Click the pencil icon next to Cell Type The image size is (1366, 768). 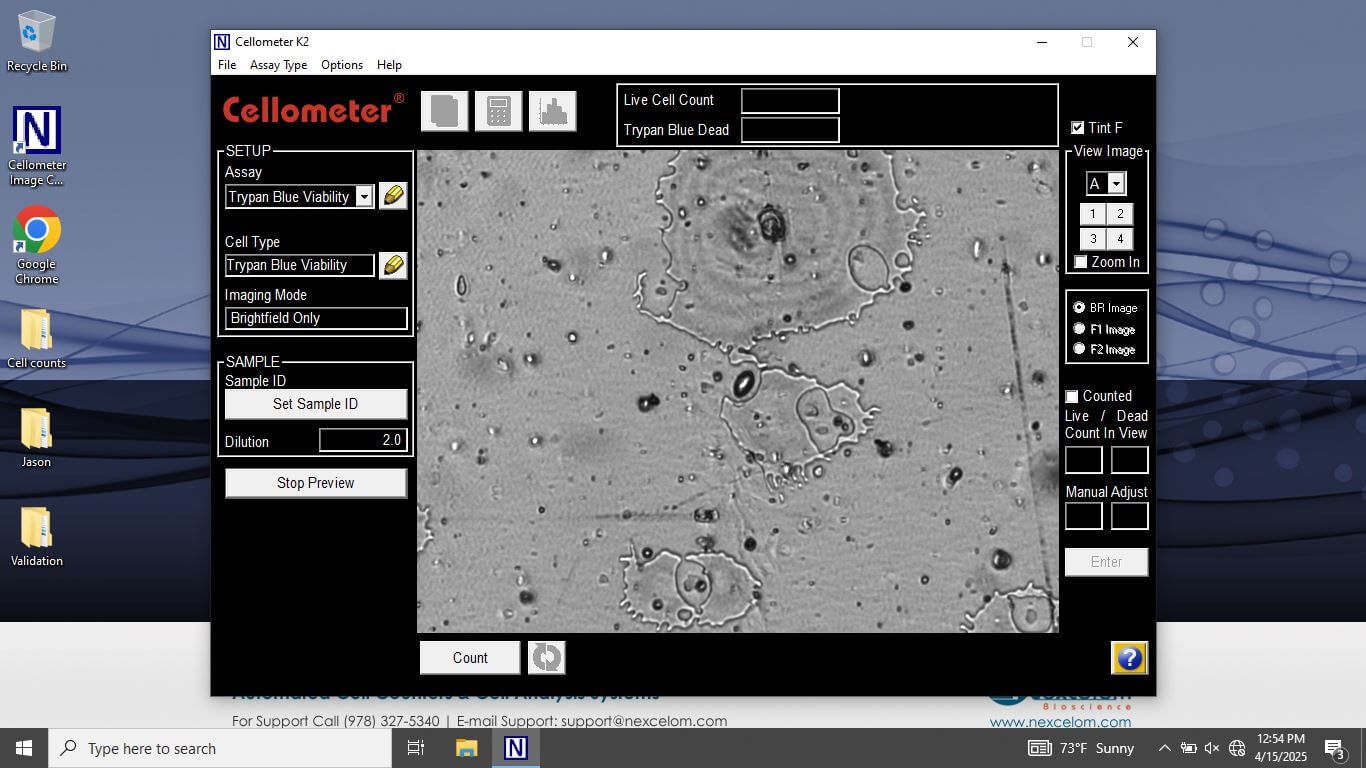393,265
